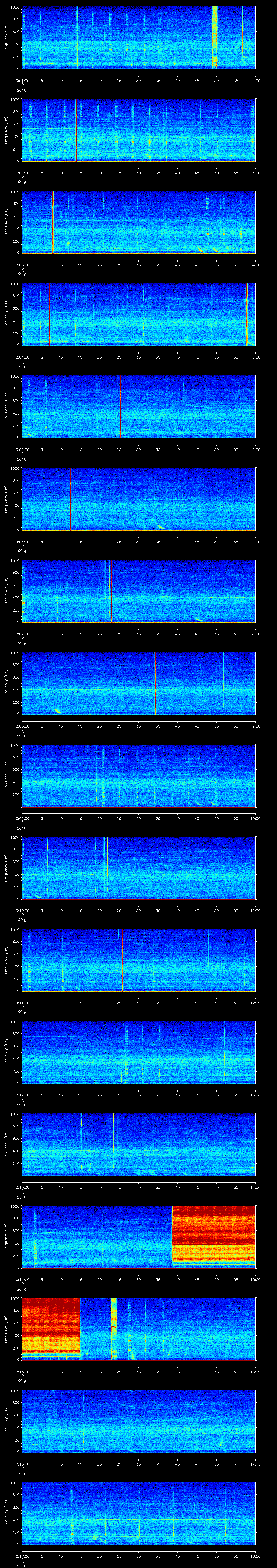Click the 0:07:00 start time label
This screenshot has height=1568, width=277.
22,634
